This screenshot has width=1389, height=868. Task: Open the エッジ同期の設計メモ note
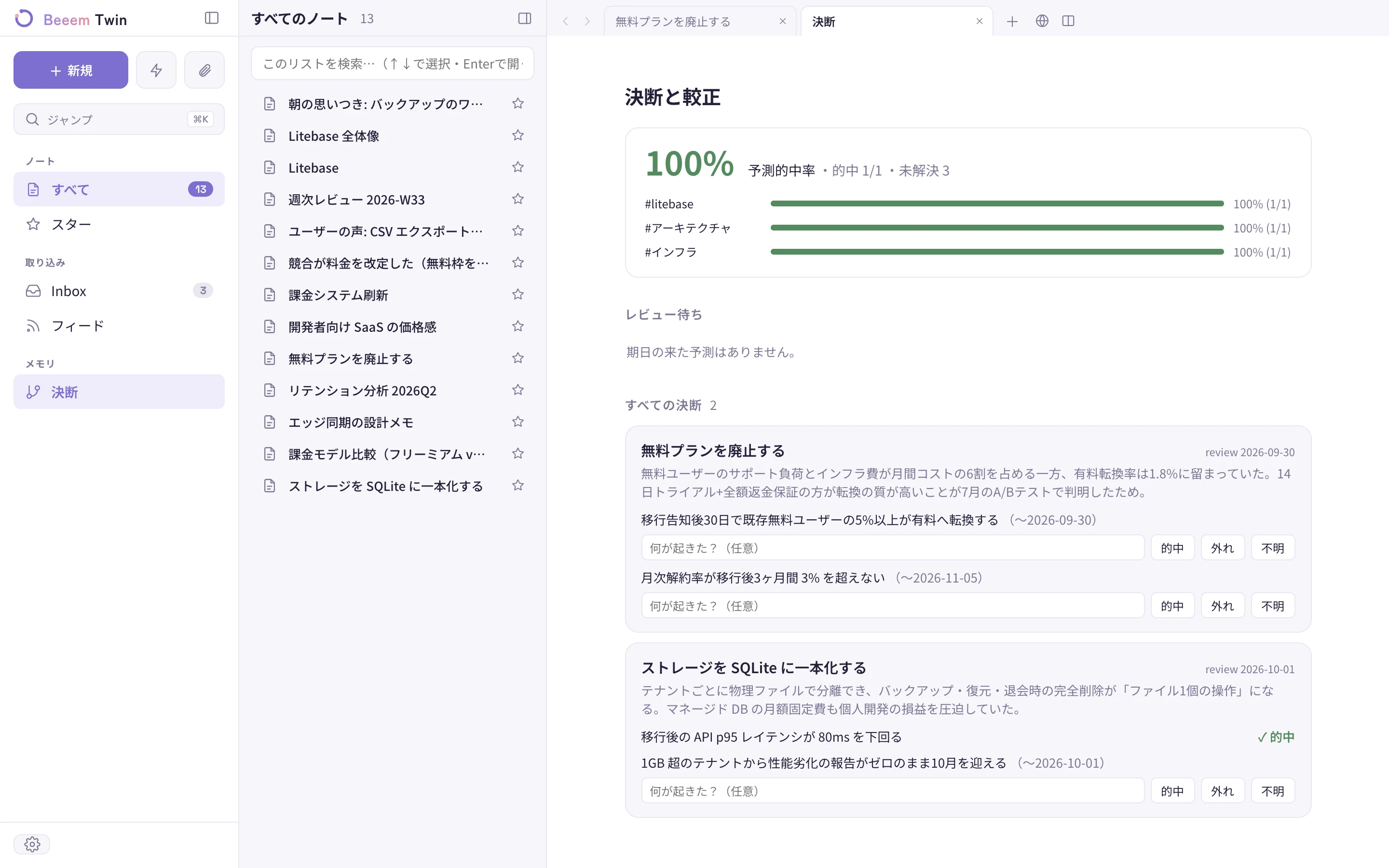(393, 422)
